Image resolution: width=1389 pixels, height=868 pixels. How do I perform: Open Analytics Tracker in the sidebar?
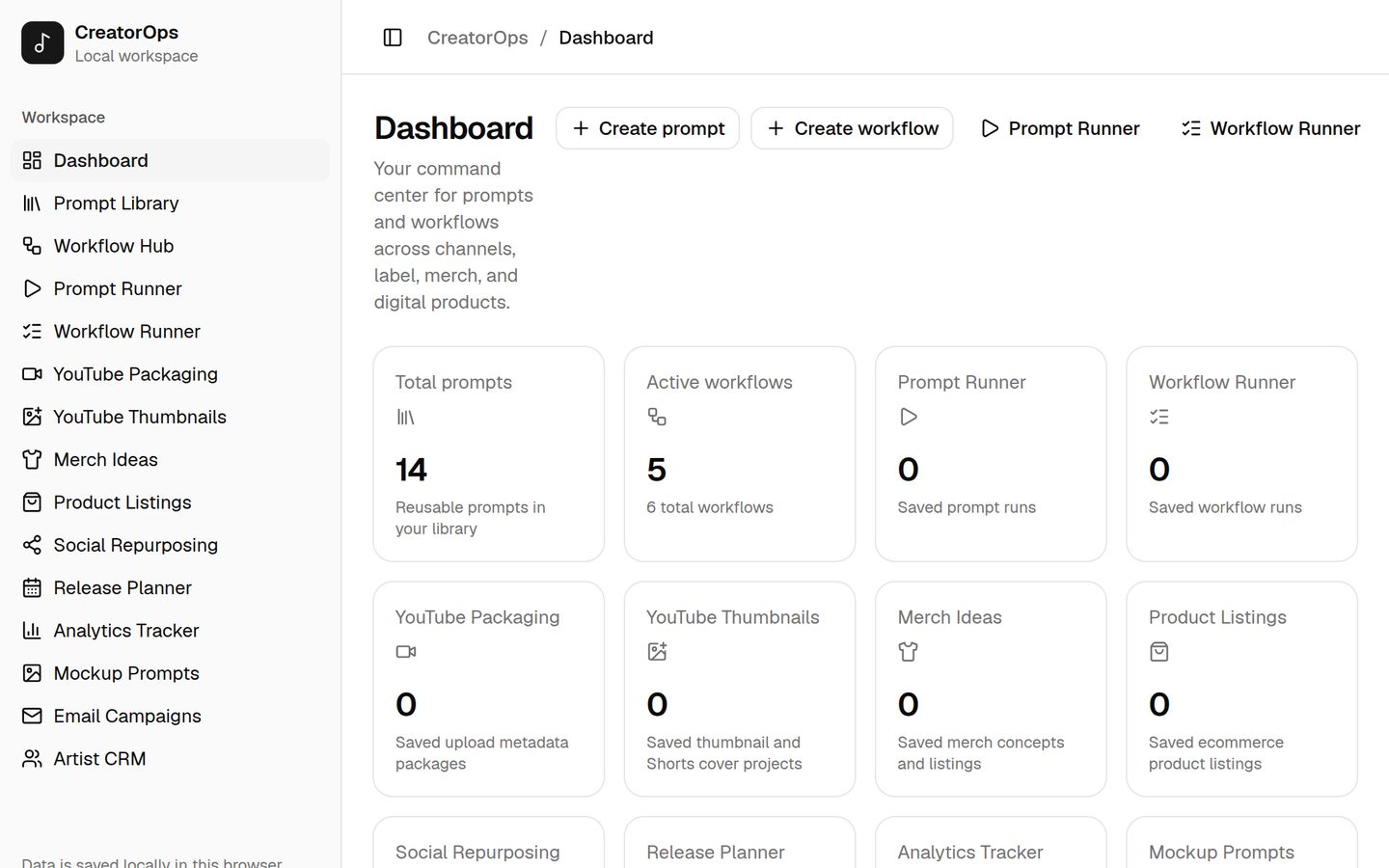click(170, 631)
